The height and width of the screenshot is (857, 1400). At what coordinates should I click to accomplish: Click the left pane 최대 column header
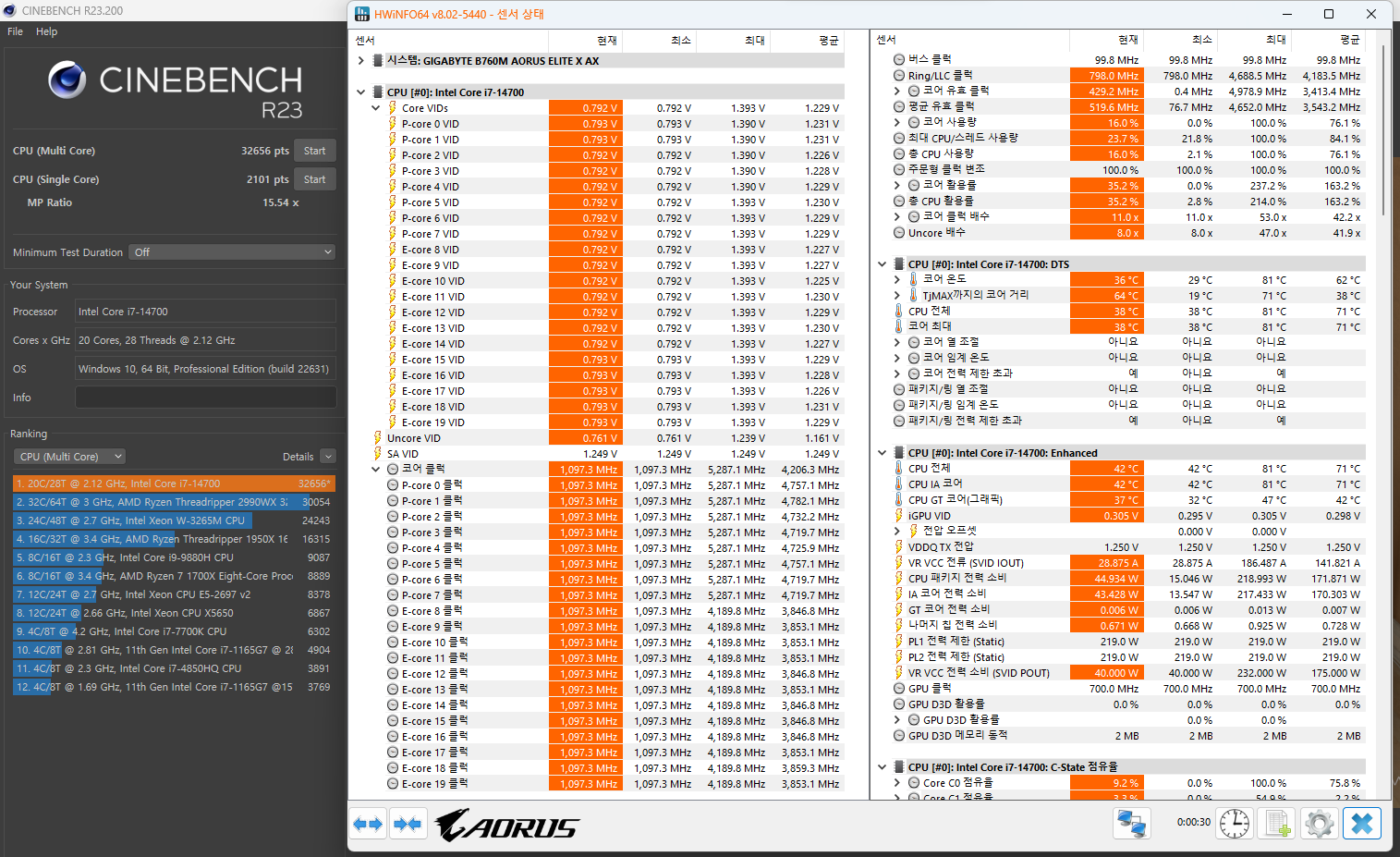tap(733, 41)
